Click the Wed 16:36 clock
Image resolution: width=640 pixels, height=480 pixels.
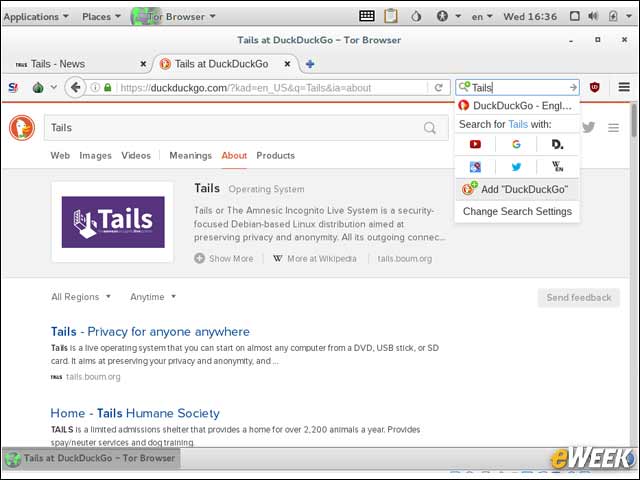[530, 17]
